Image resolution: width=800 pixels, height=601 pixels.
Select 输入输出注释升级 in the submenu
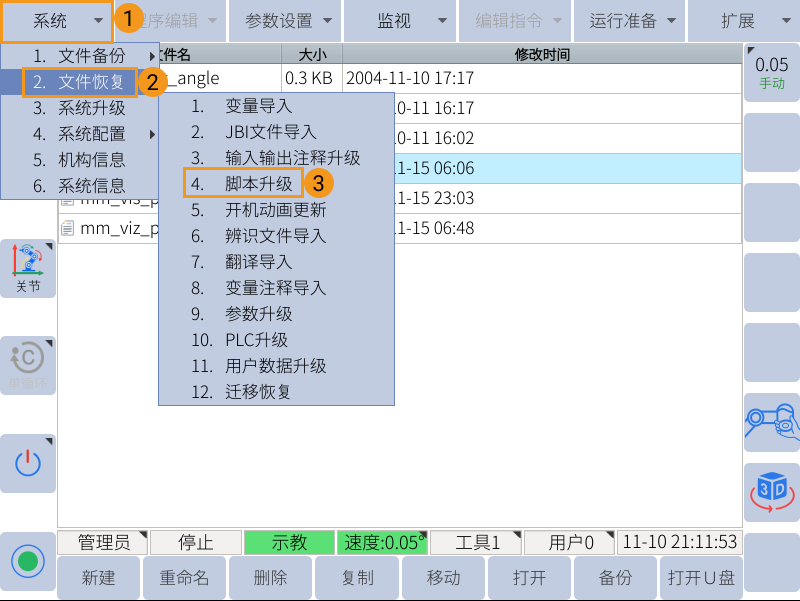[x=276, y=158]
